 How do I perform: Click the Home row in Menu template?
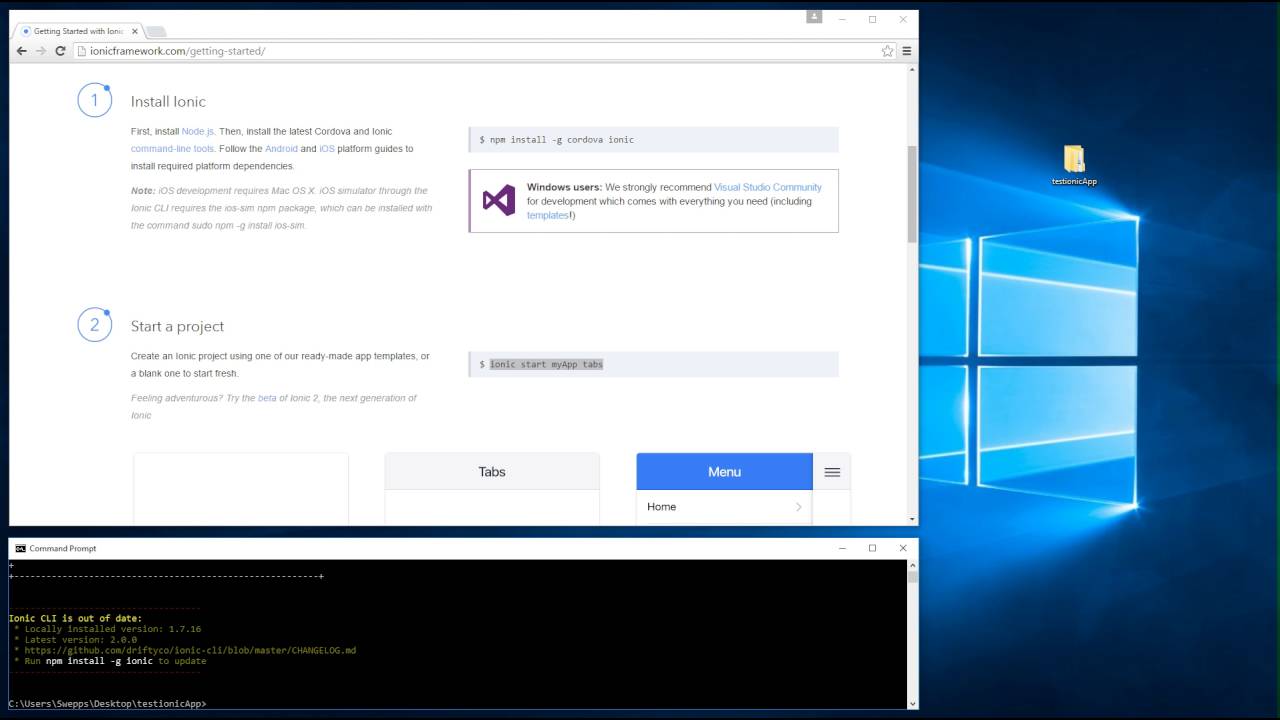pyautogui.click(x=724, y=507)
